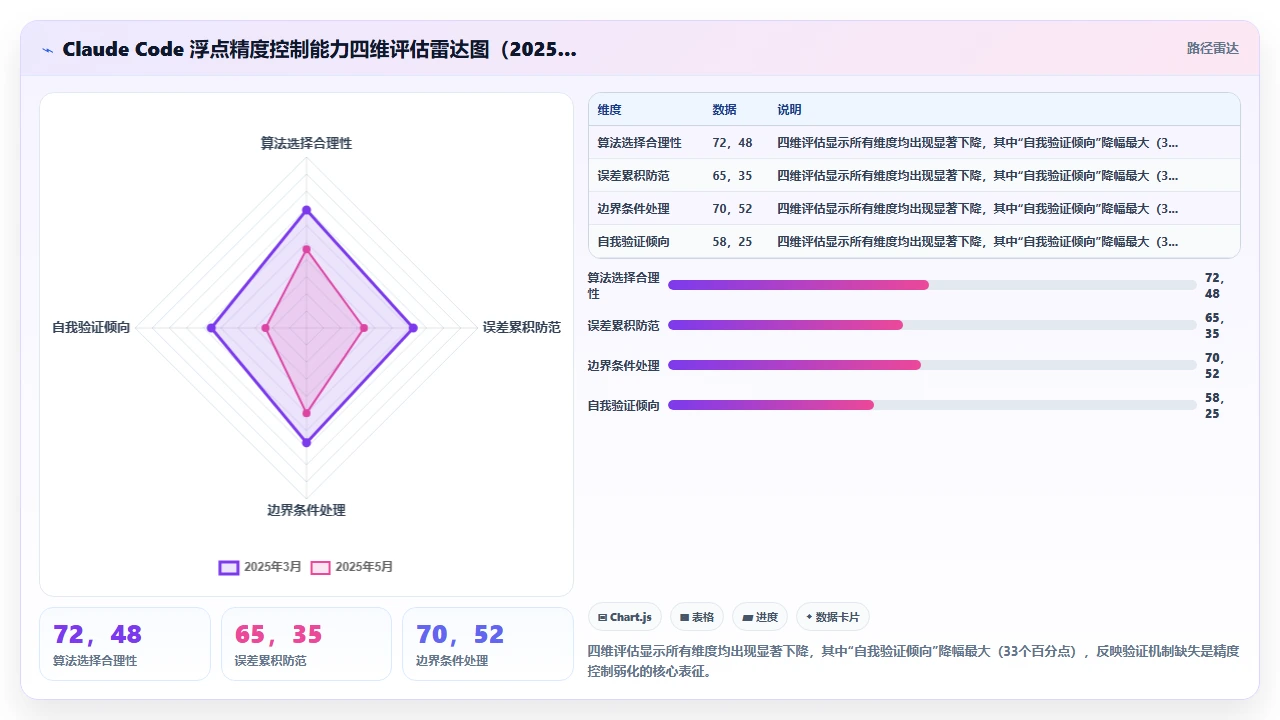
Task: Click the pink 2025年5月 legend swatch
Action: point(320,567)
